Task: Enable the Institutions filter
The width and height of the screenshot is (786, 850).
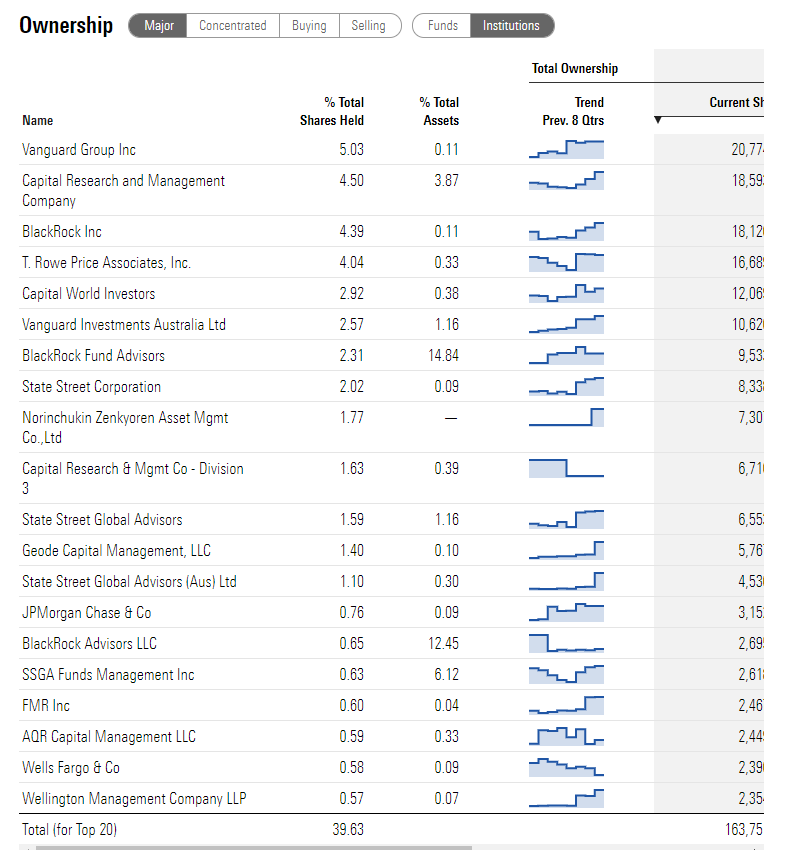Action: click(x=512, y=25)
